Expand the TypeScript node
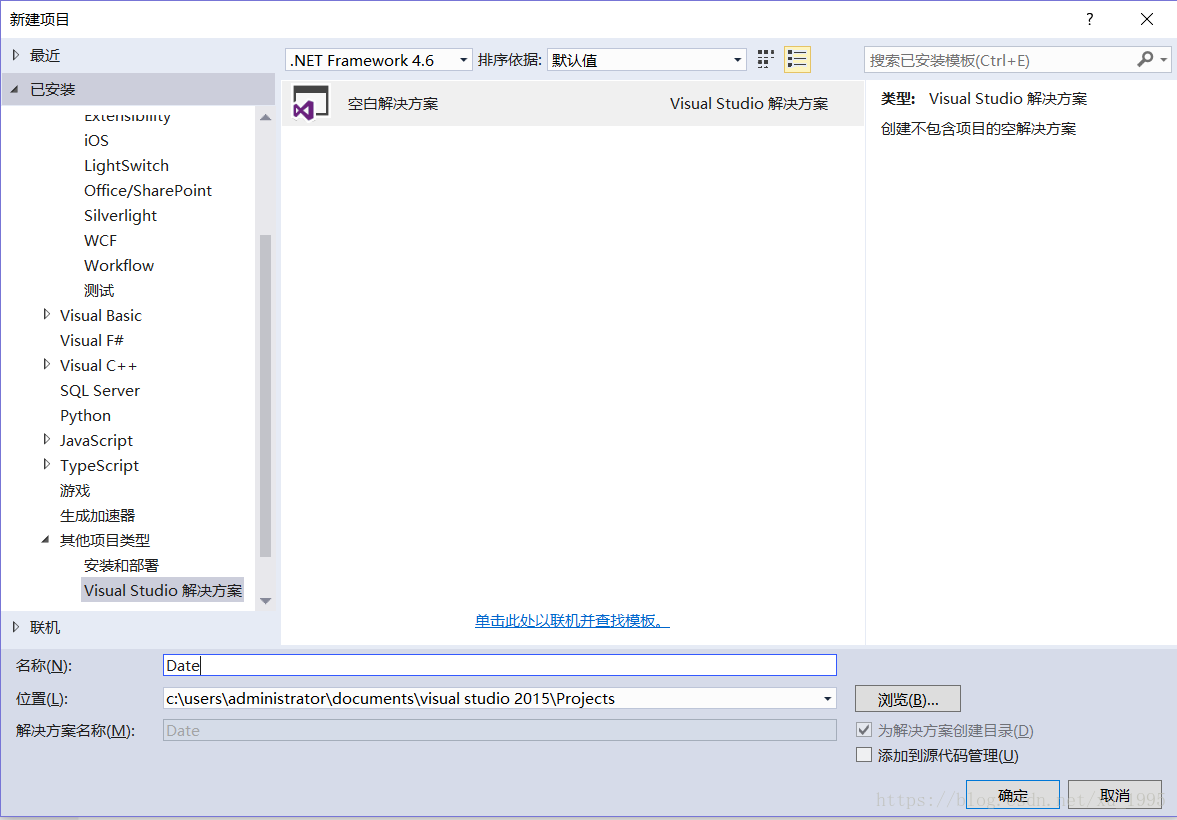This screenshot has height=820, width=1177. 47,464
